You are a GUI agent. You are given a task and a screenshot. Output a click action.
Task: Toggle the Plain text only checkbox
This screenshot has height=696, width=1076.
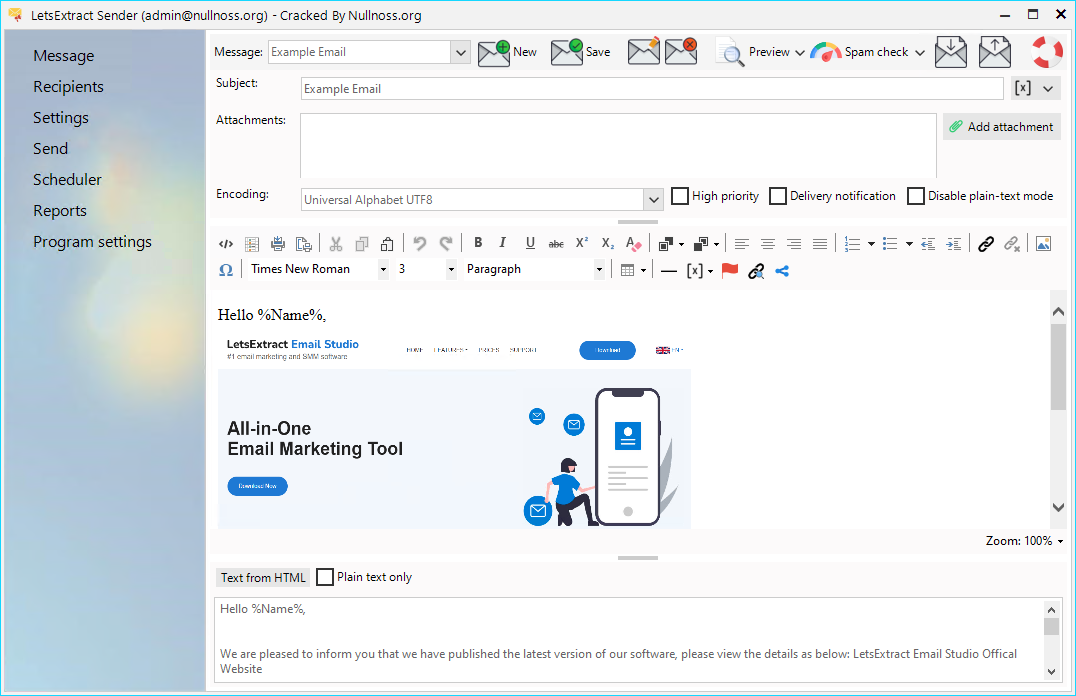pos(325,577)
